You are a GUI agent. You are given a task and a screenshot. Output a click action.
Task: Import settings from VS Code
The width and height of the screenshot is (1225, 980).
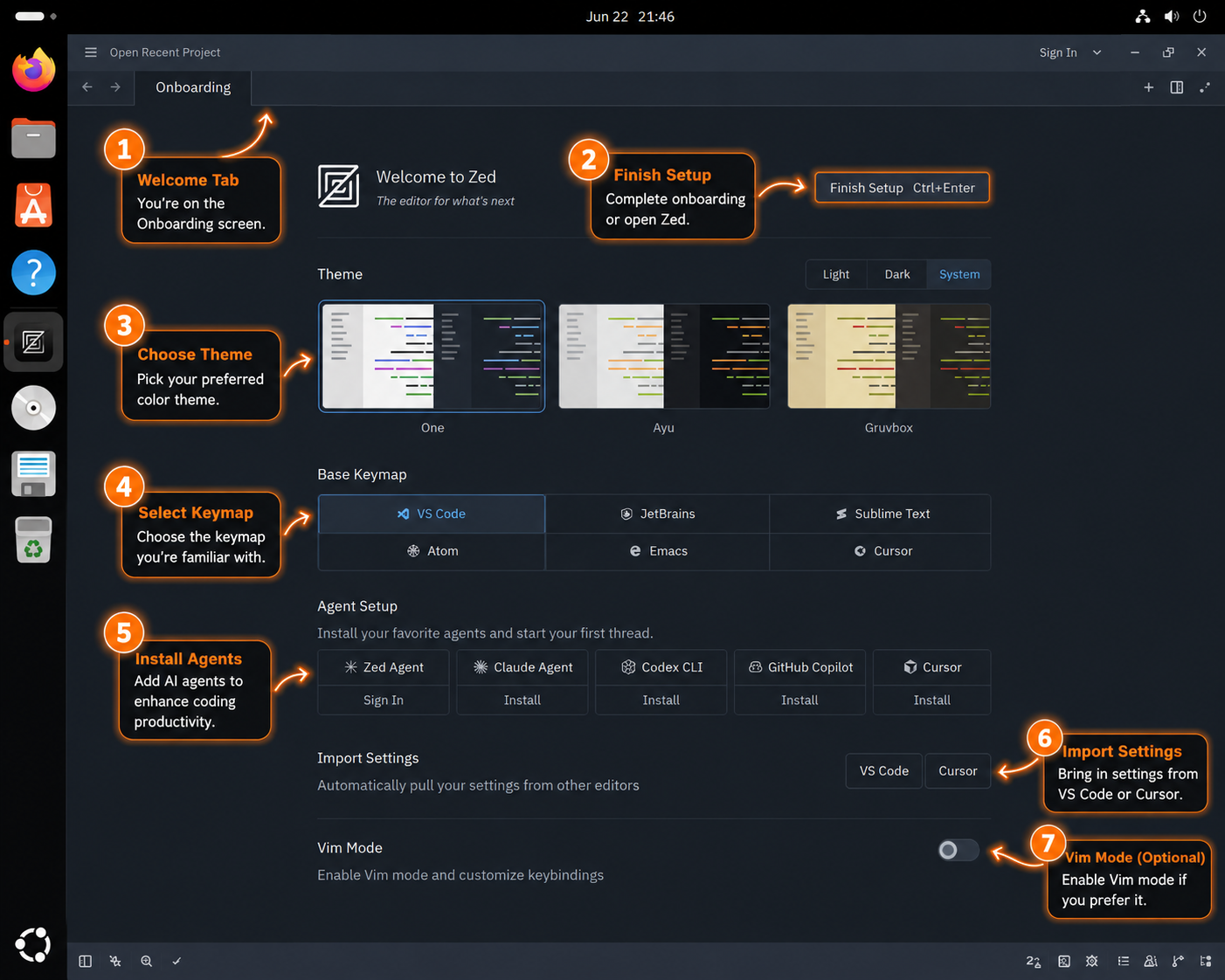(884, 771)
